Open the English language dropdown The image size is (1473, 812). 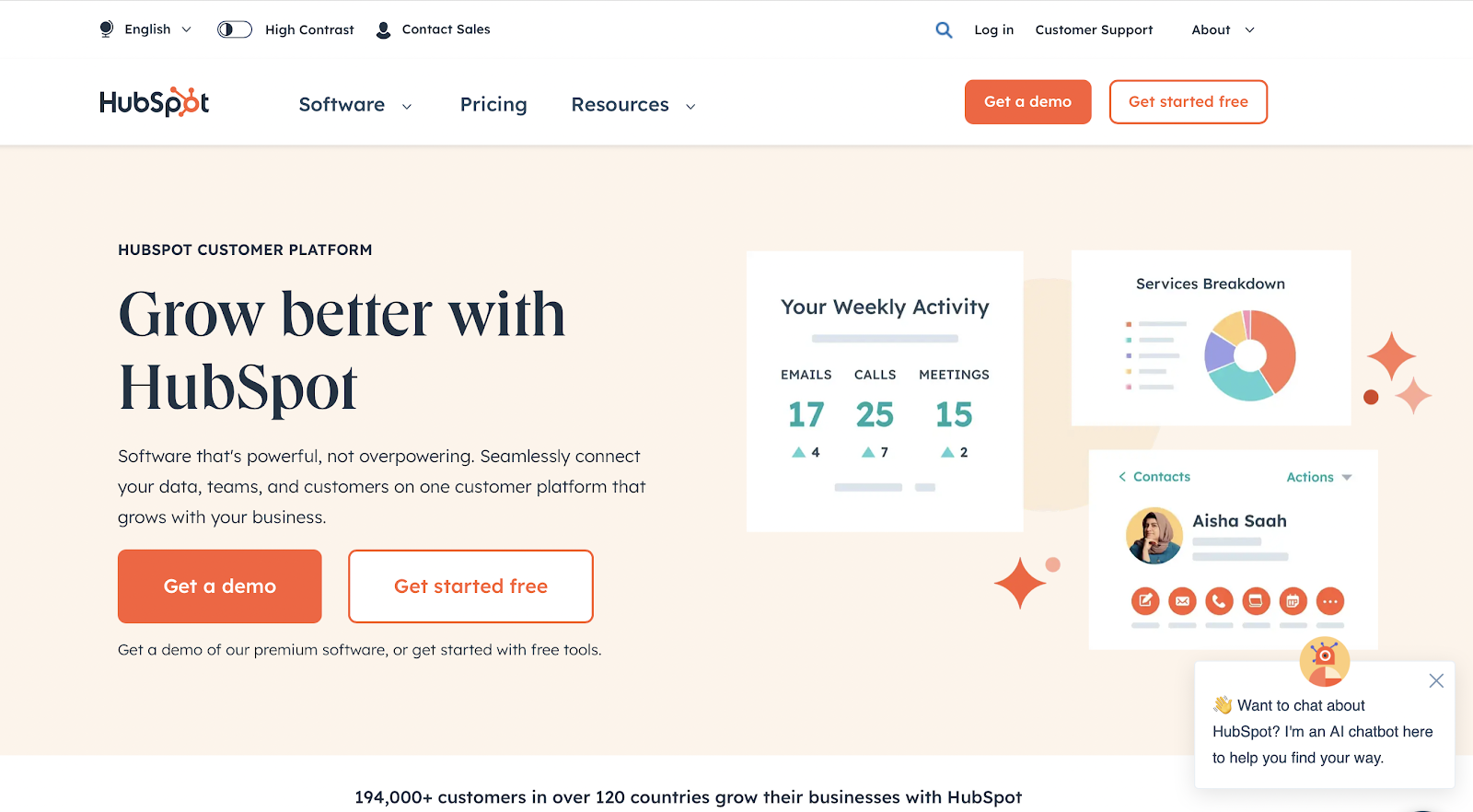[x=146, y=29]
